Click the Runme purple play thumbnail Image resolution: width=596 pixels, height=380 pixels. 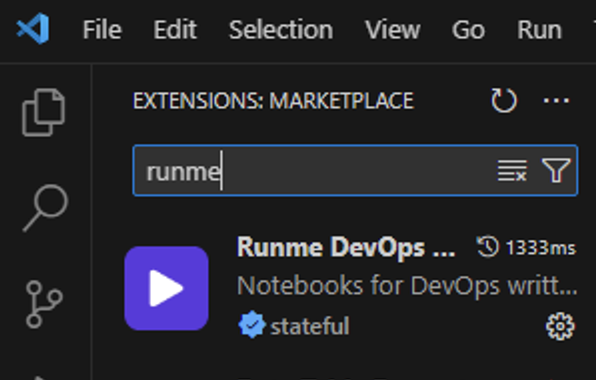(x=166, y=288)
